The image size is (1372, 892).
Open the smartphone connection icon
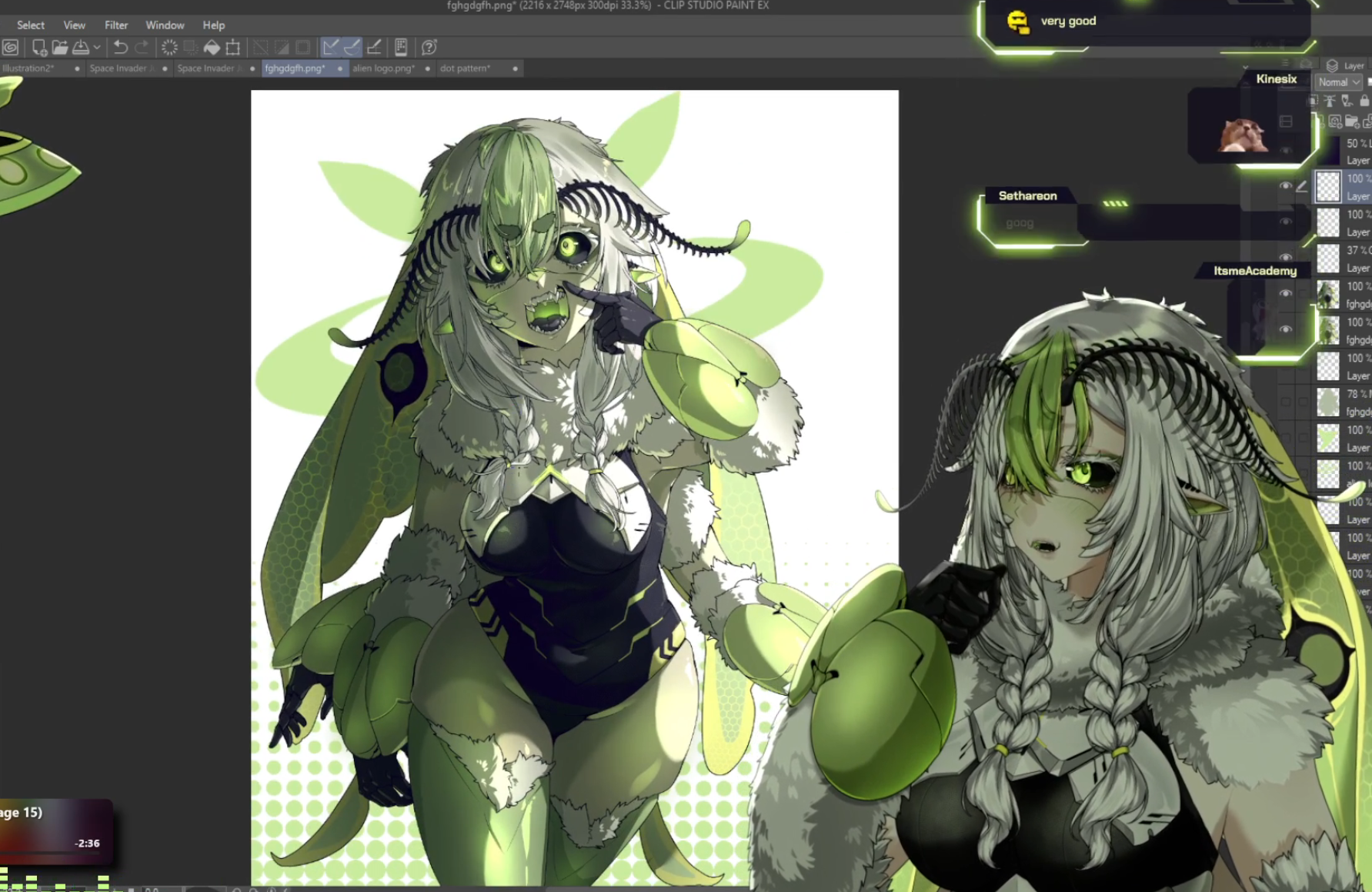coord(401,48)
